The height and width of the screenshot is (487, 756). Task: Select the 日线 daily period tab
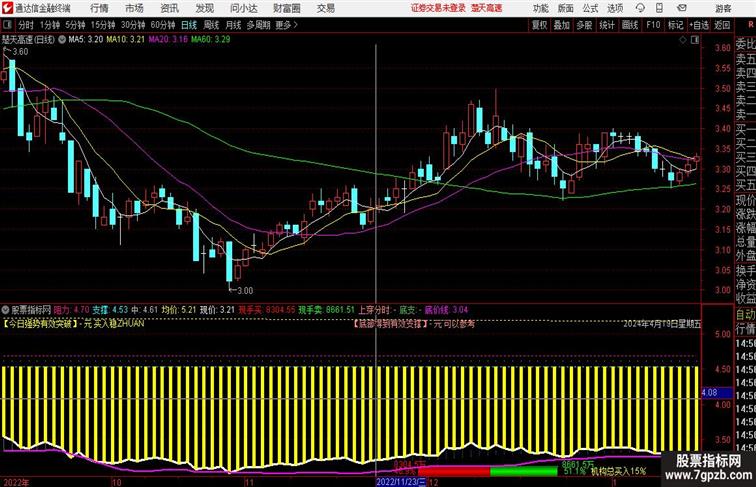189,25
